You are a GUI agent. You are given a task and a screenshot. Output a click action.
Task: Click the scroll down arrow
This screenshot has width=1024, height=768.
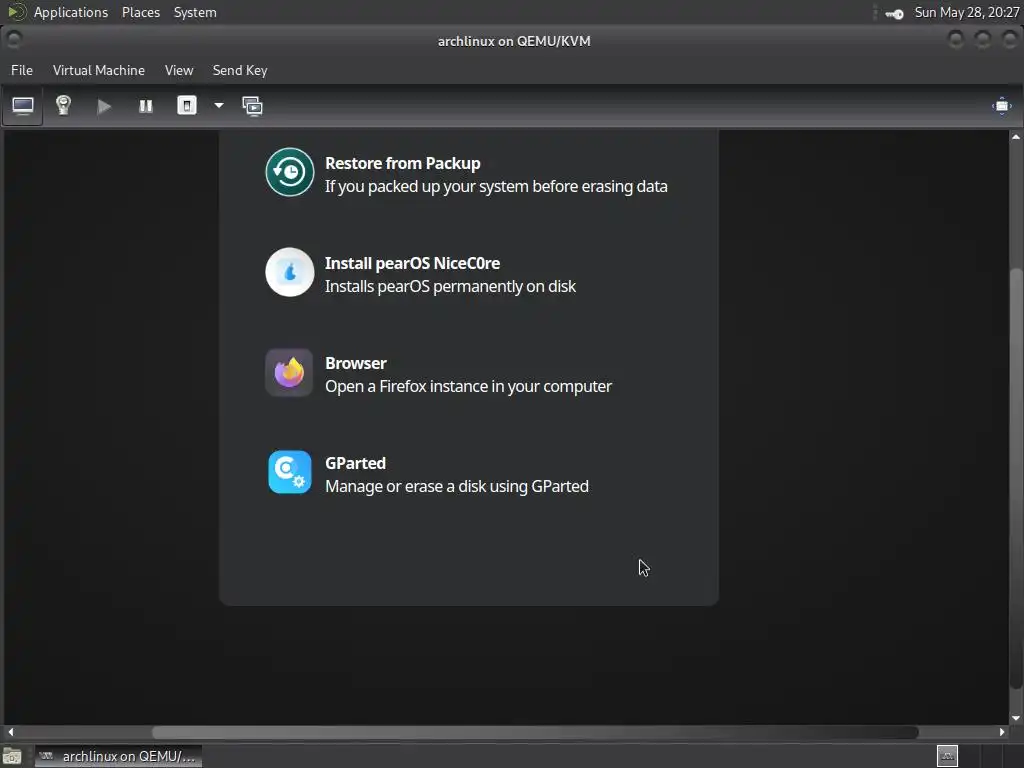[1016, 718]
